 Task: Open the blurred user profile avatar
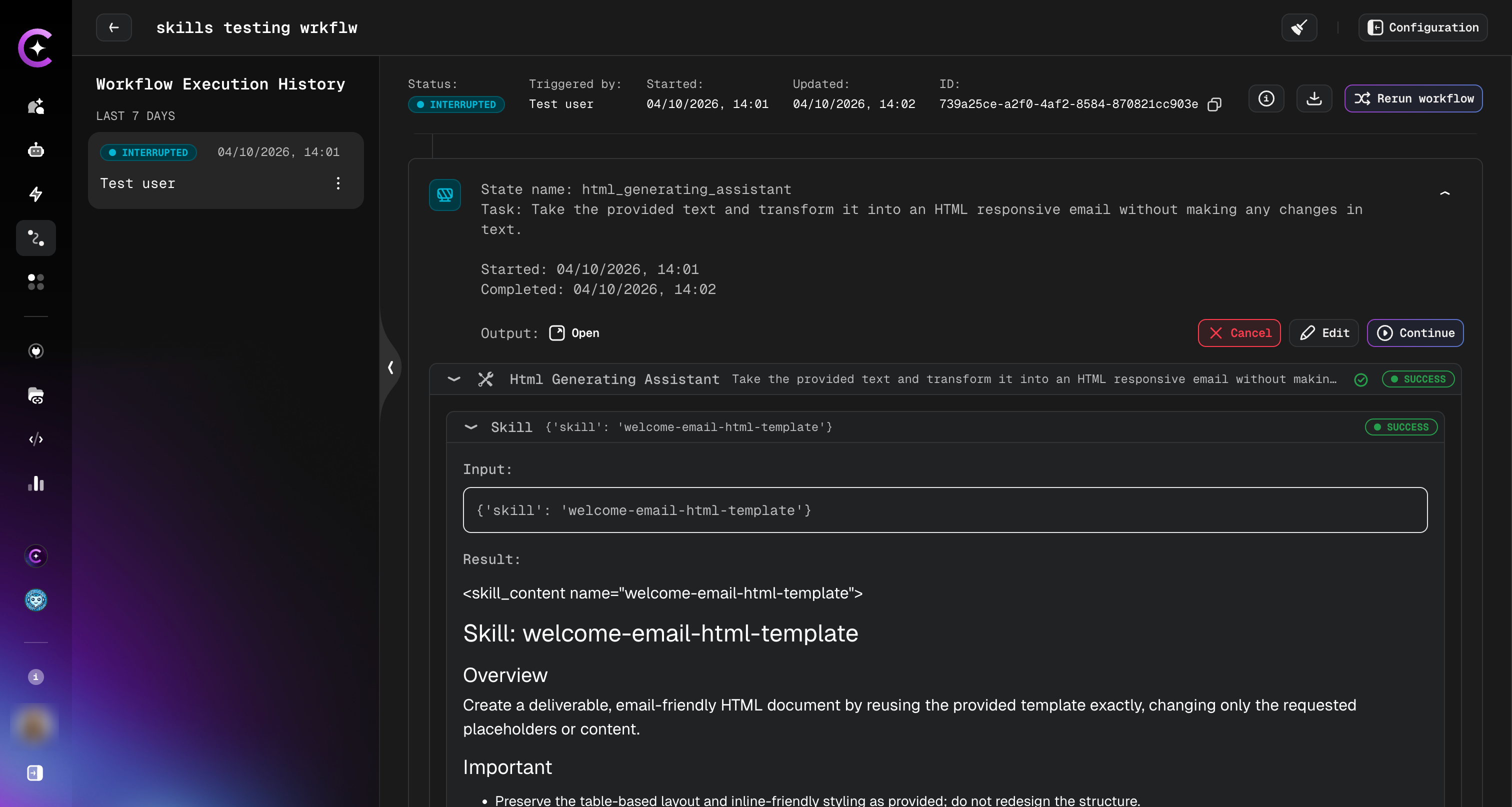click(x=34, y=726)
